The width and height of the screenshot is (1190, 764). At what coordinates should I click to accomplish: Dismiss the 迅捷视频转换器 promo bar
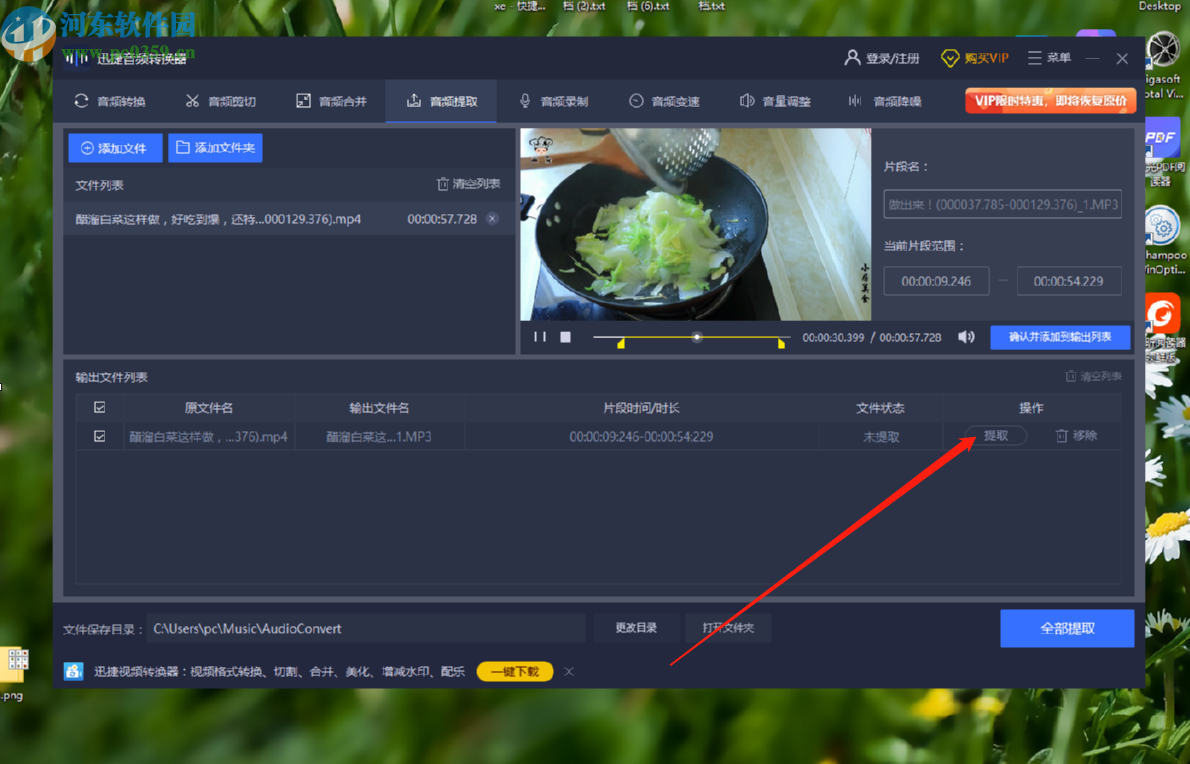[569, 671]
